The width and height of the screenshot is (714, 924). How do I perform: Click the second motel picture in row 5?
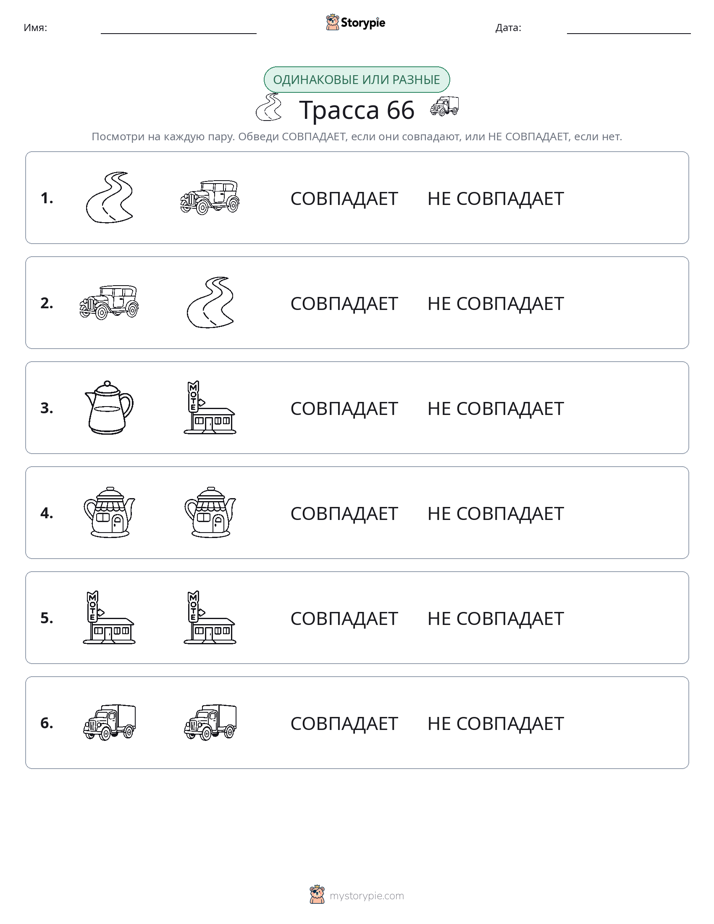tap(210, 617)
